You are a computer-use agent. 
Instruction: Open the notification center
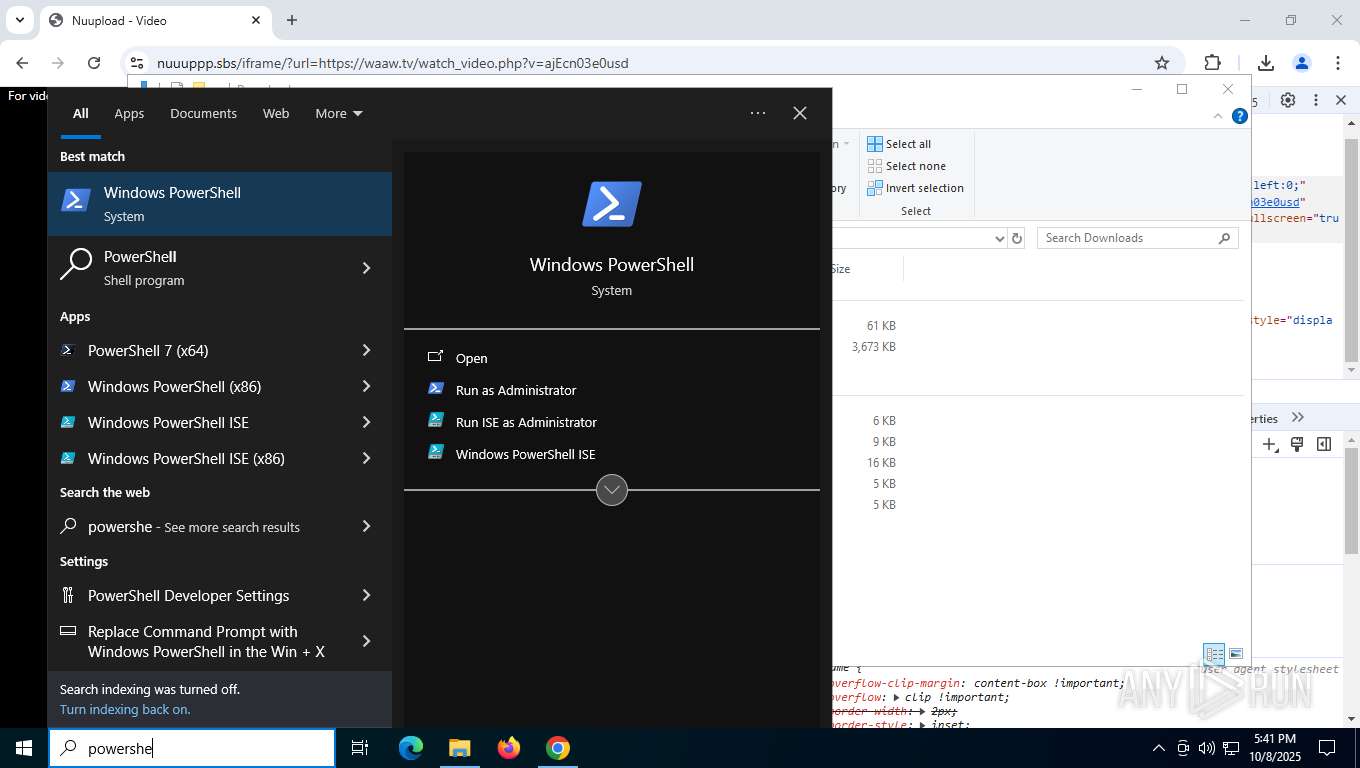pyautogui.click(x=1327, y=748)
